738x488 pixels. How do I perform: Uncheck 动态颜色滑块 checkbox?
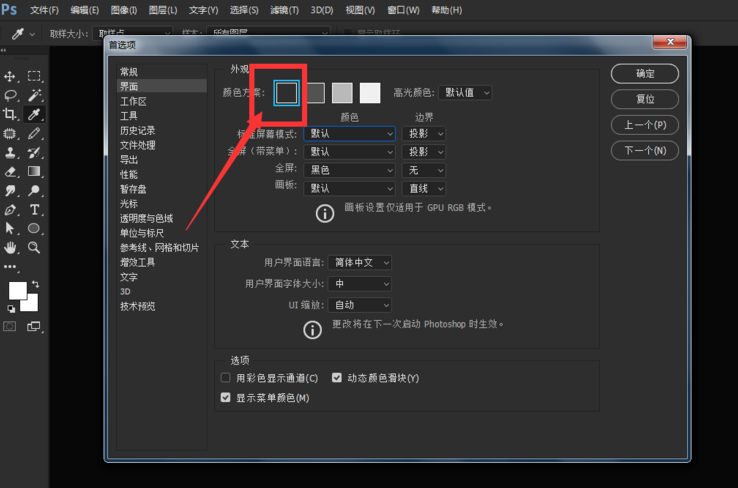click(x=337, y=377)
